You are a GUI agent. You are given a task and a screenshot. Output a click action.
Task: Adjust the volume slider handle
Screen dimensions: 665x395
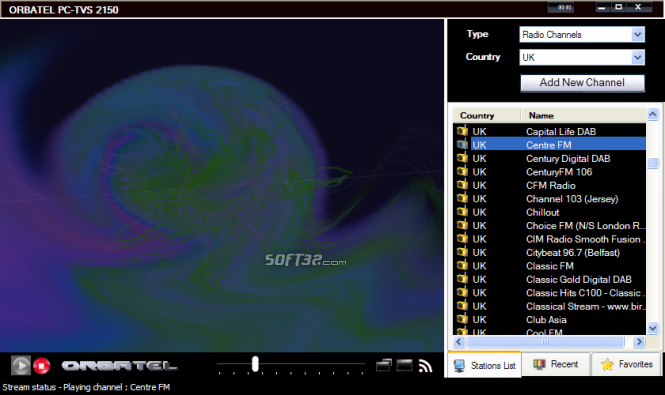tap(255, 364)
